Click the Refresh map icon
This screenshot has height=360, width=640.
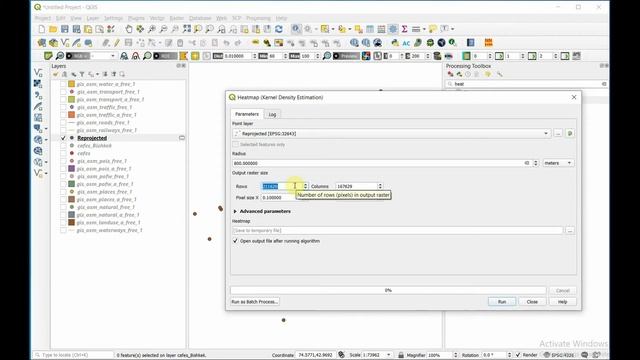(x=279, y=29)
